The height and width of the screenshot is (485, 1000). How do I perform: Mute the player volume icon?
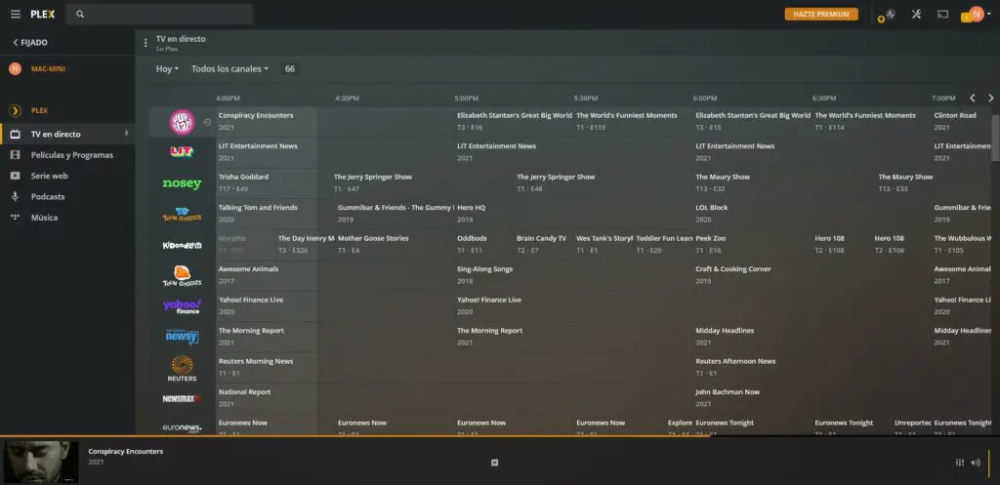[x=975, y=463]
